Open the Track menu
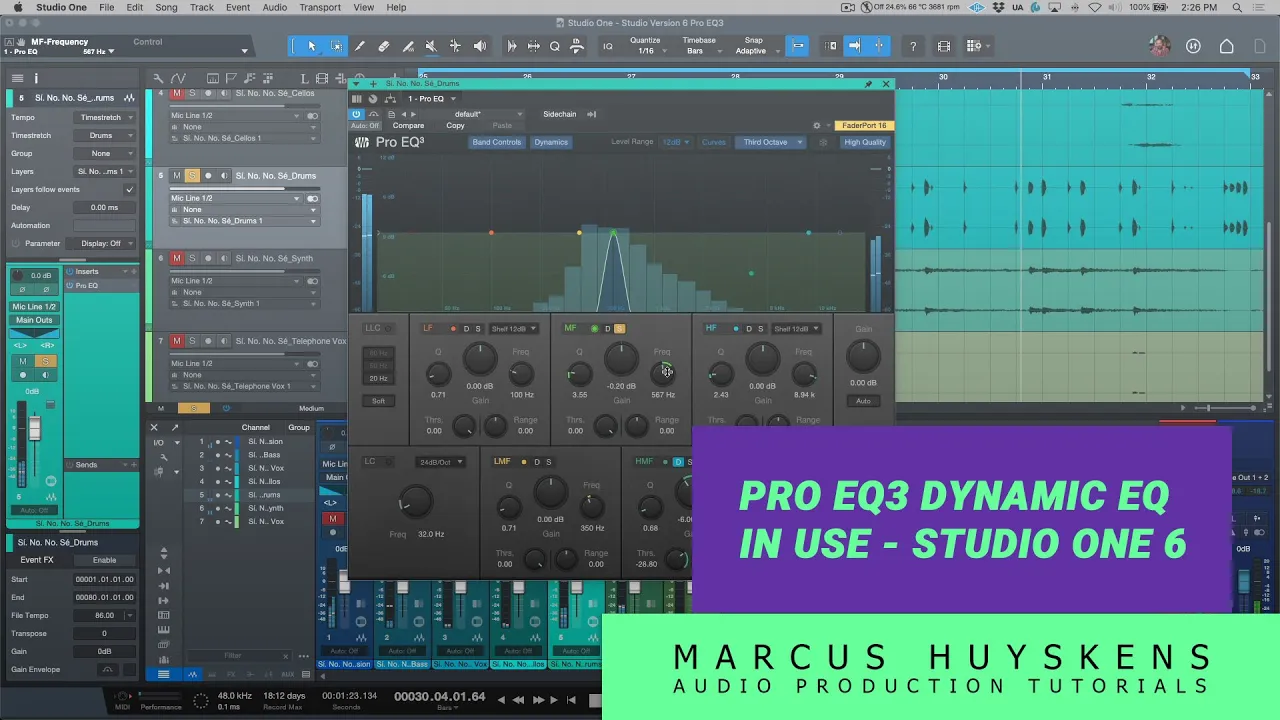This screenshot has height=720, width=1280. pos(202,7)
